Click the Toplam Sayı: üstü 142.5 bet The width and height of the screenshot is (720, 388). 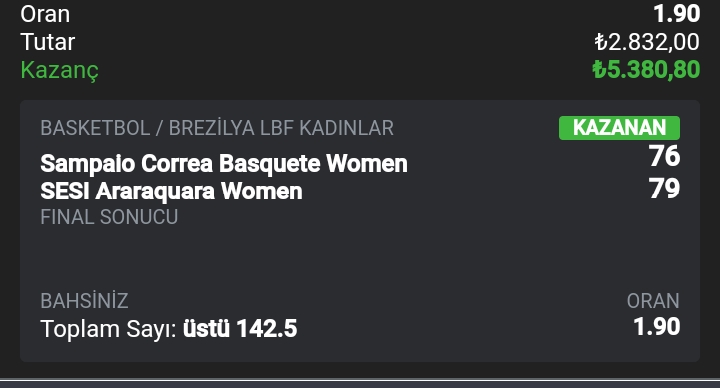[x=169, y=329]
